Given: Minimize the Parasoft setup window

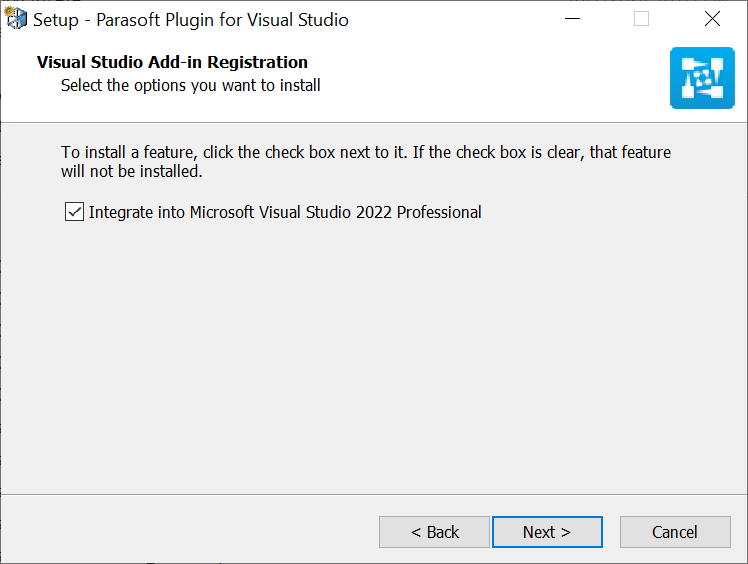Looking at the screenshot, I should (x=572, y=19).
